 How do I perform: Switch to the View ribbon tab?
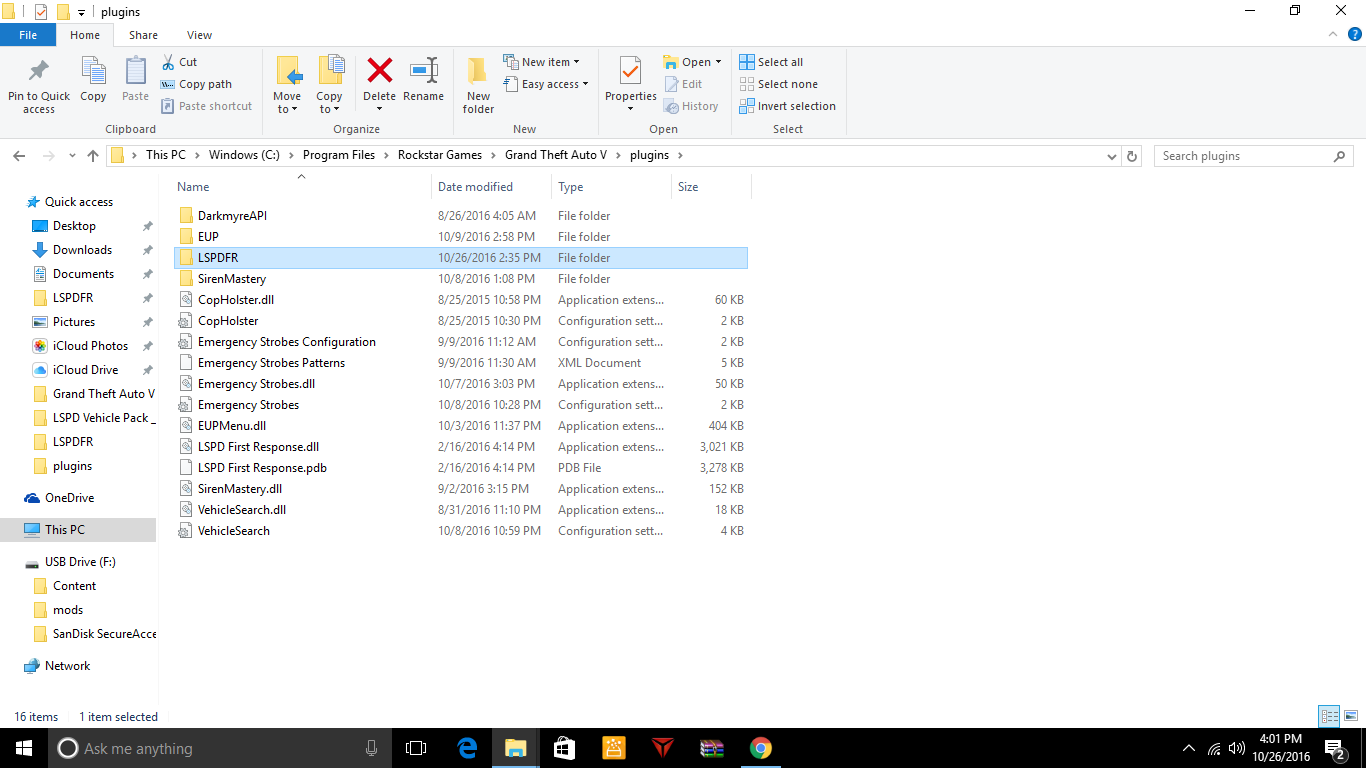pyautogui.click(x=199, y=35)
